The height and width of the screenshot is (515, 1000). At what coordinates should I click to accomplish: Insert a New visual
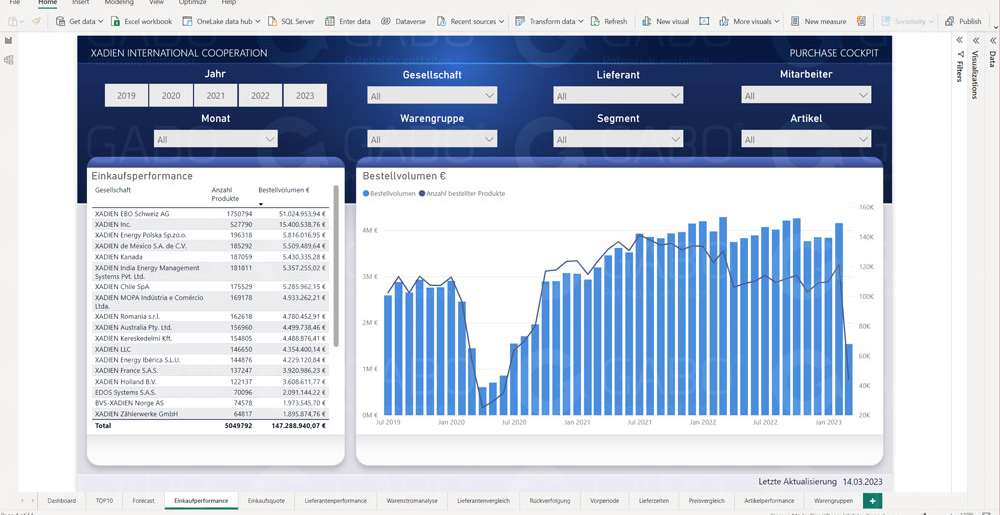point(665,21)
